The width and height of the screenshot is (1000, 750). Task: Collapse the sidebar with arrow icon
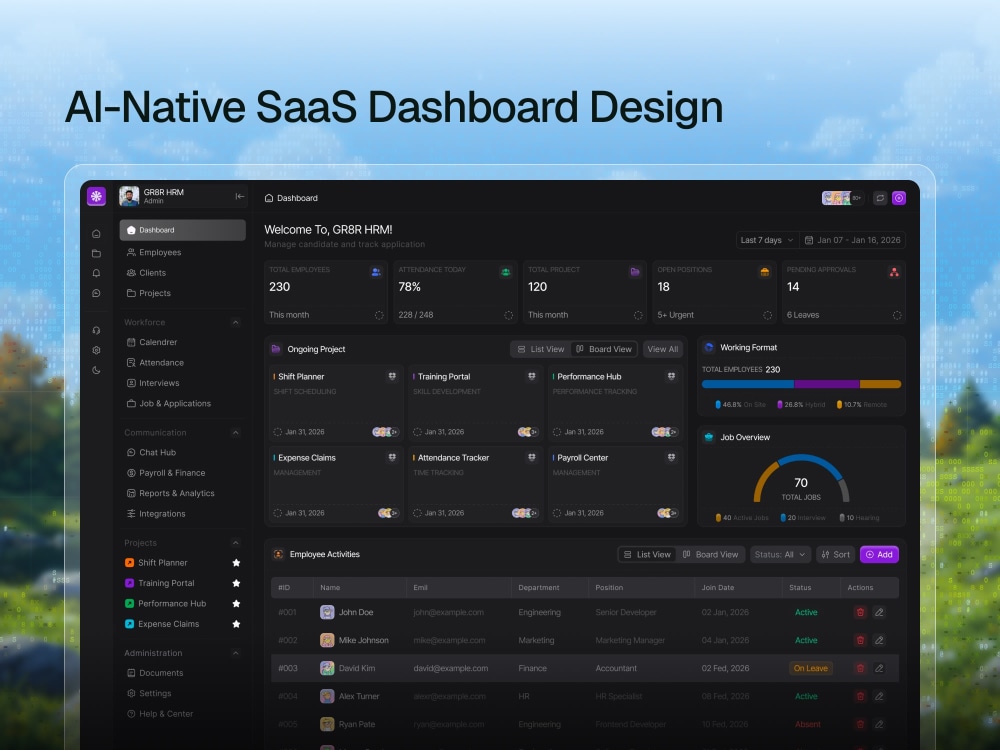(x=239, y=196)
